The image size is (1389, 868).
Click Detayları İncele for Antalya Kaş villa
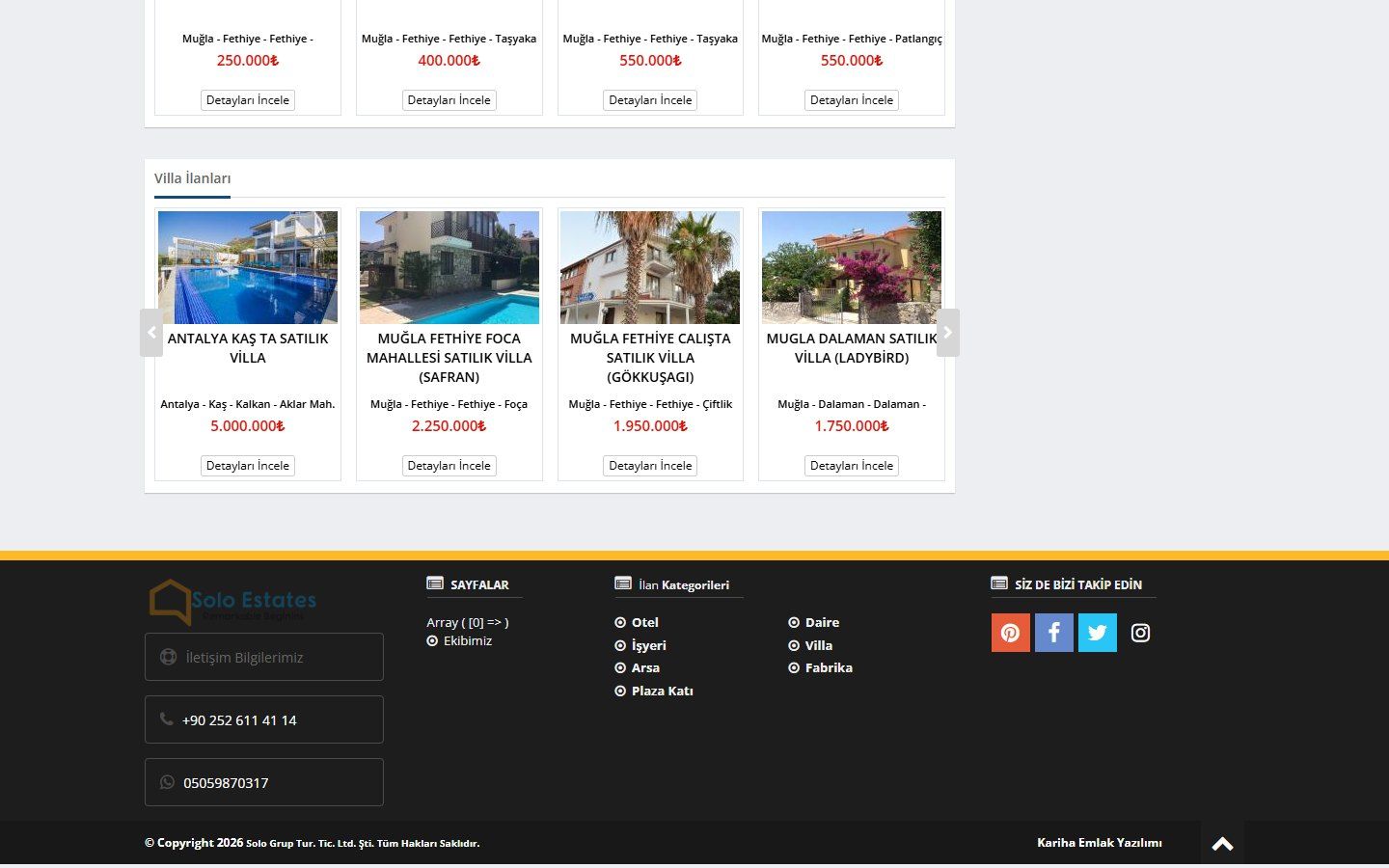248,466
